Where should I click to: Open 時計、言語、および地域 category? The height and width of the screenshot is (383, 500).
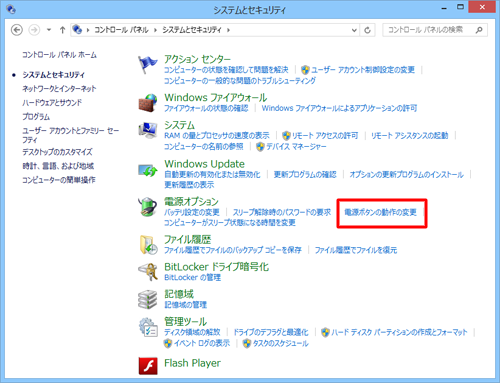pyautogui.click(x=58, y=166)
